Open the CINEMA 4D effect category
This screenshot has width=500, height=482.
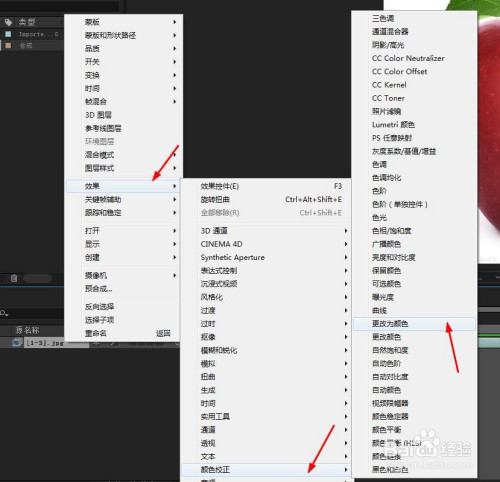pyautogui.click(x=266, y=244)
